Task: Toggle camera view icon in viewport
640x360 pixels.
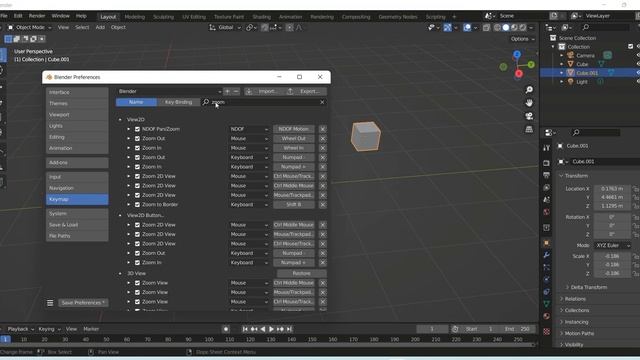Action: tap(529, 116)
